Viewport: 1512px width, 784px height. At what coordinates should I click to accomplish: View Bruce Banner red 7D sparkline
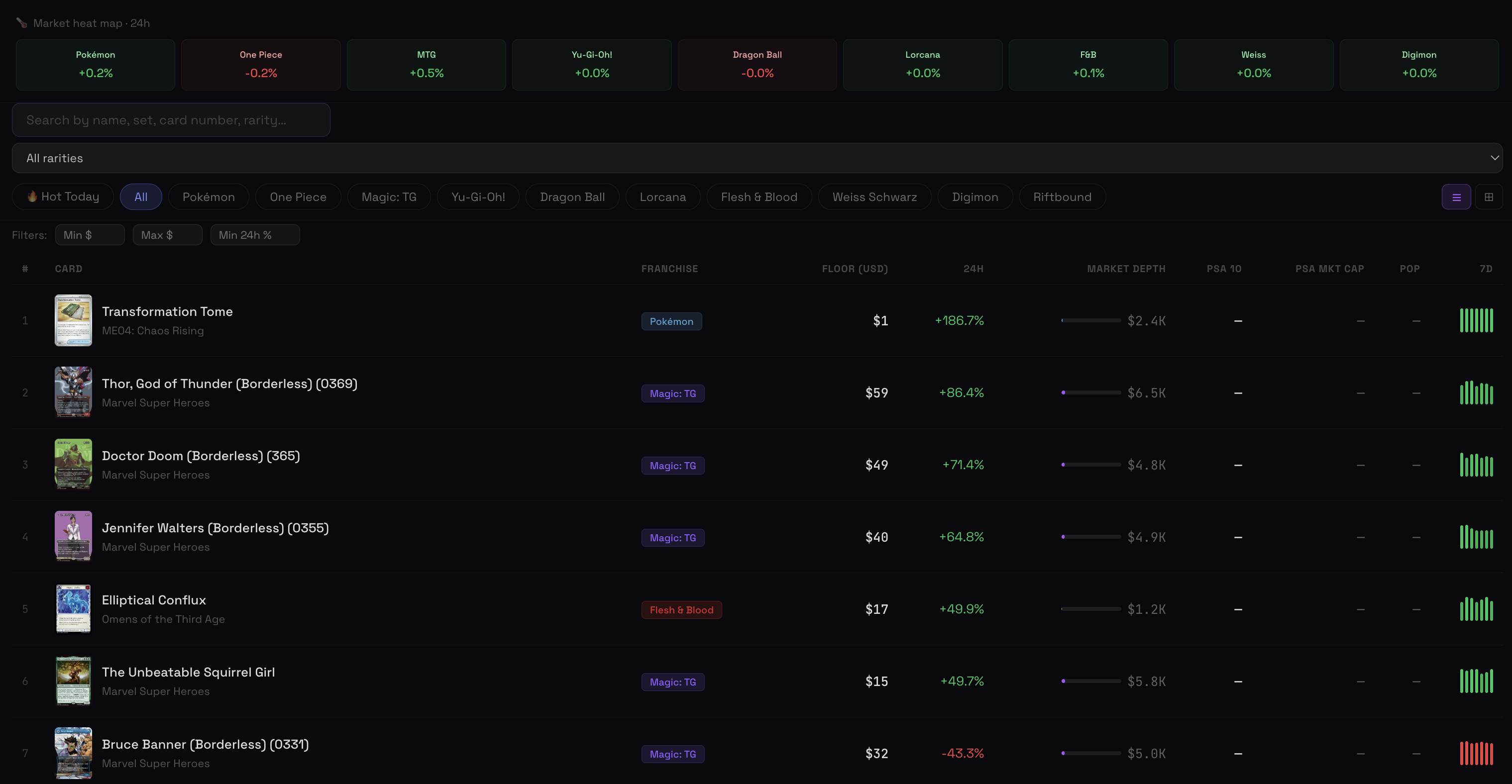click(x=1476, y=753)
